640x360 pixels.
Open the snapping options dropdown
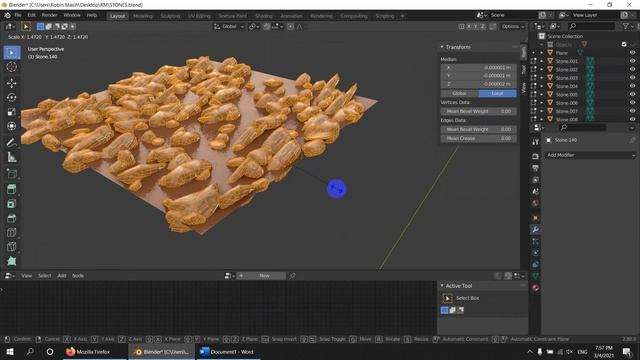[x=278, y=27]
